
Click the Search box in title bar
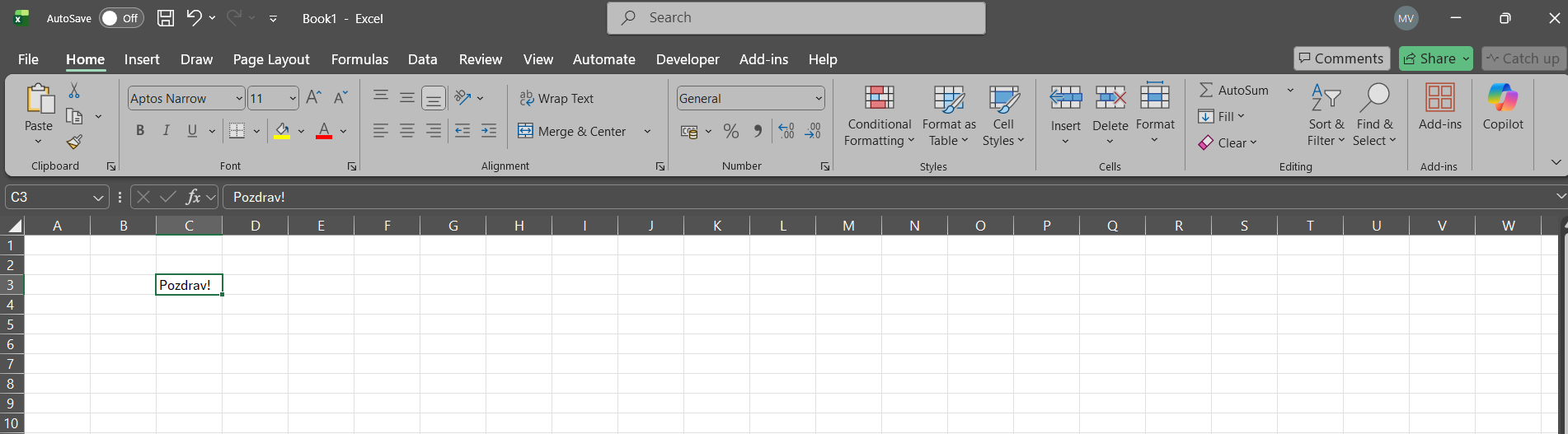(x=796, y=17)
